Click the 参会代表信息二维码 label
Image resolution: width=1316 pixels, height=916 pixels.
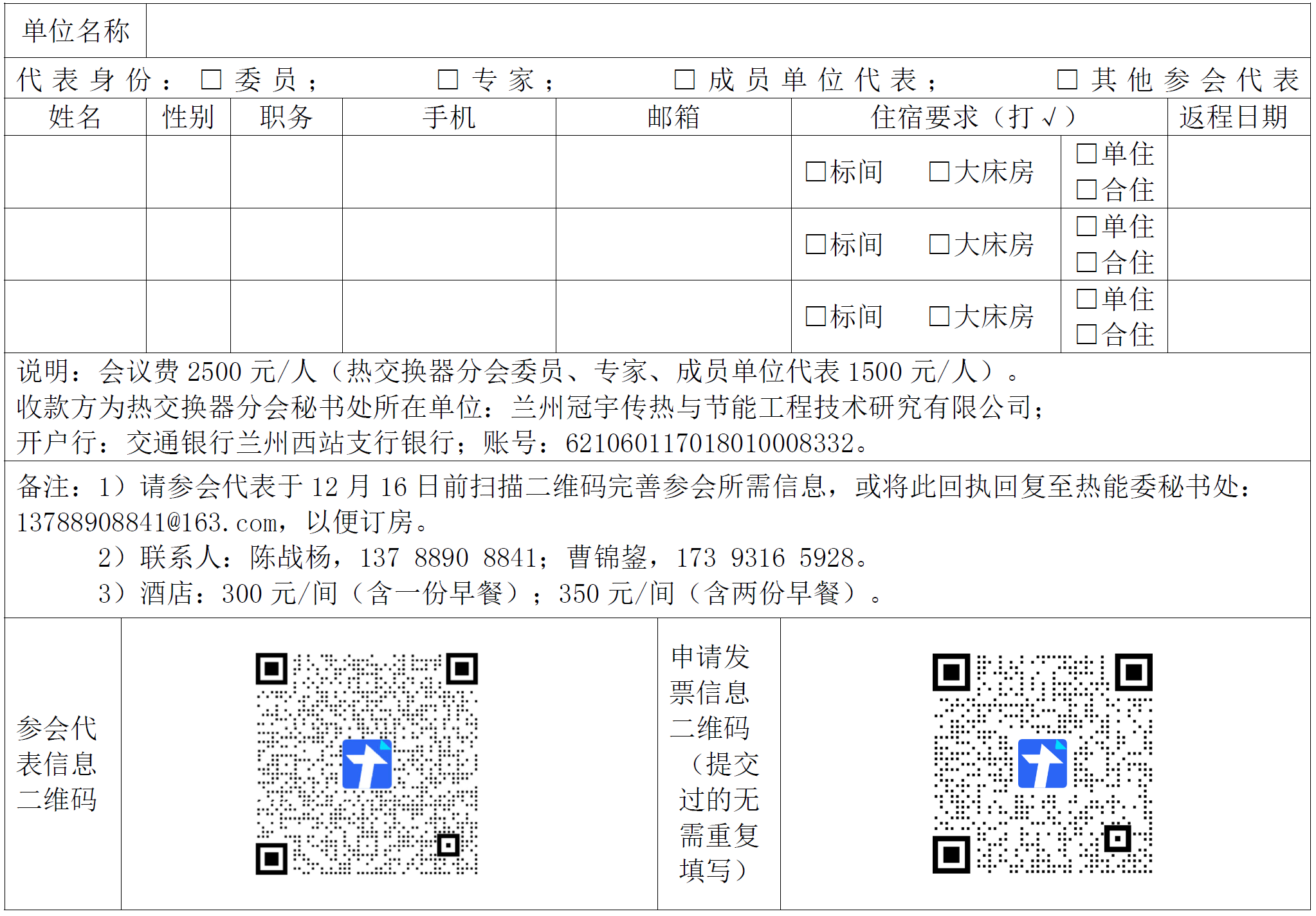(57, 764)
